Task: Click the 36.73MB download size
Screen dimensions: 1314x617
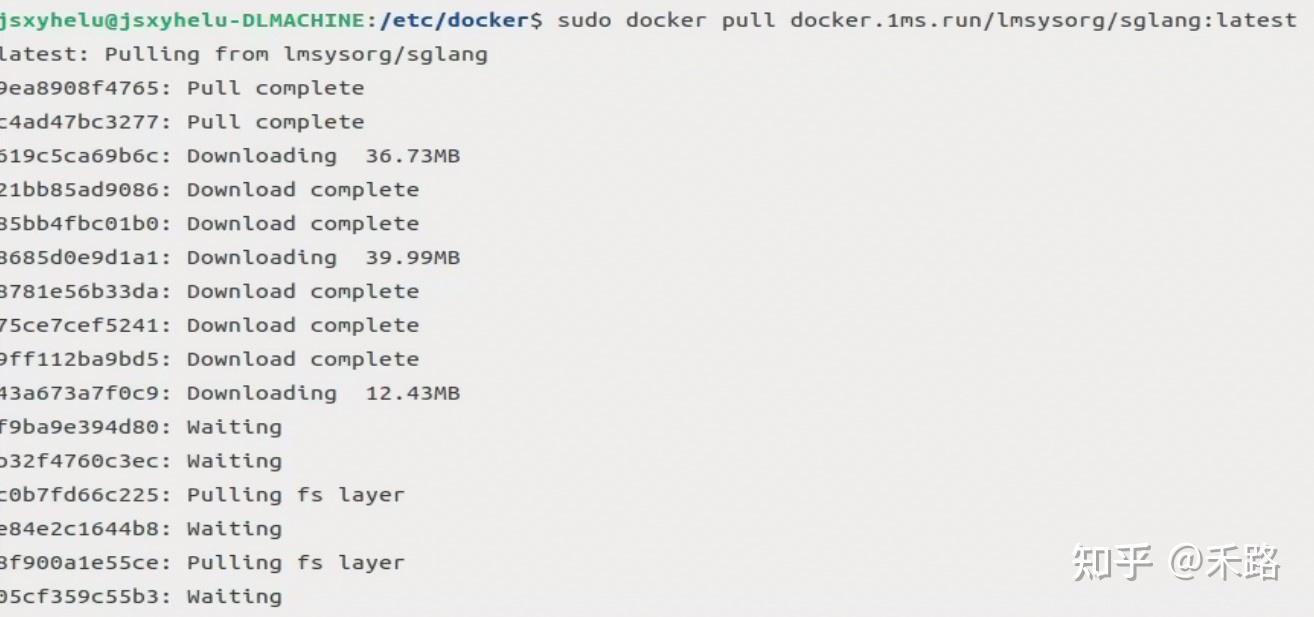Action: tap(412, 156)
